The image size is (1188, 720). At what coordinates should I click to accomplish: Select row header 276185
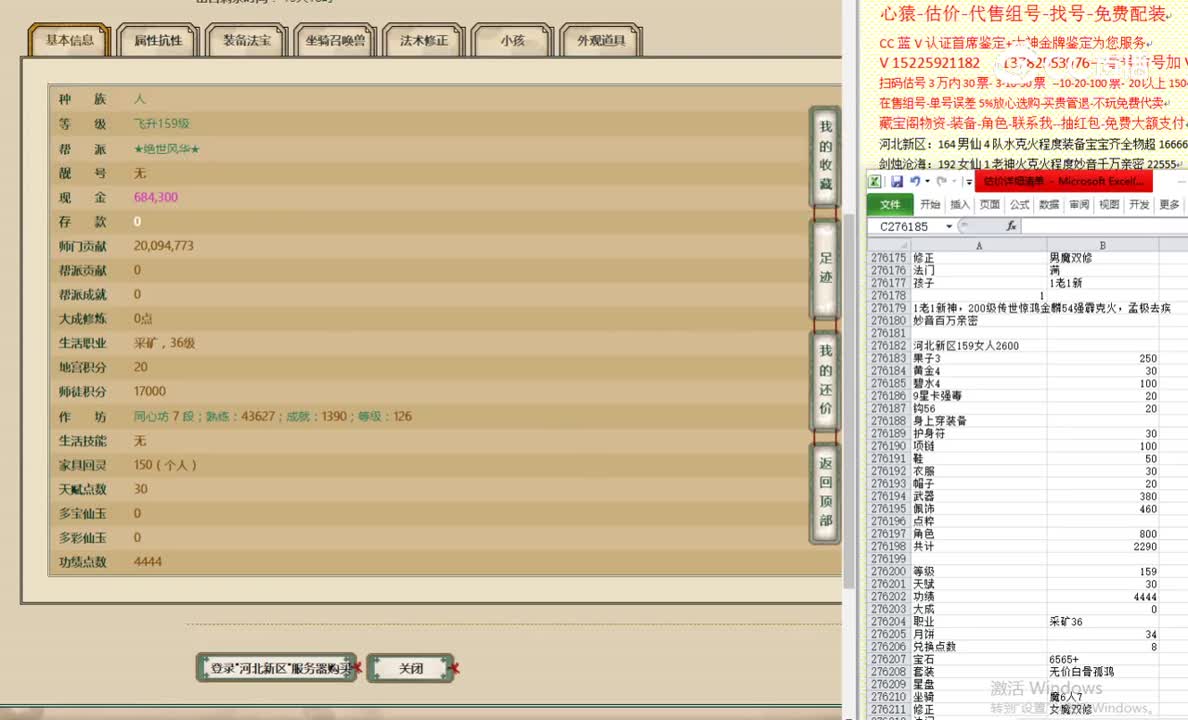pos(889,383)
